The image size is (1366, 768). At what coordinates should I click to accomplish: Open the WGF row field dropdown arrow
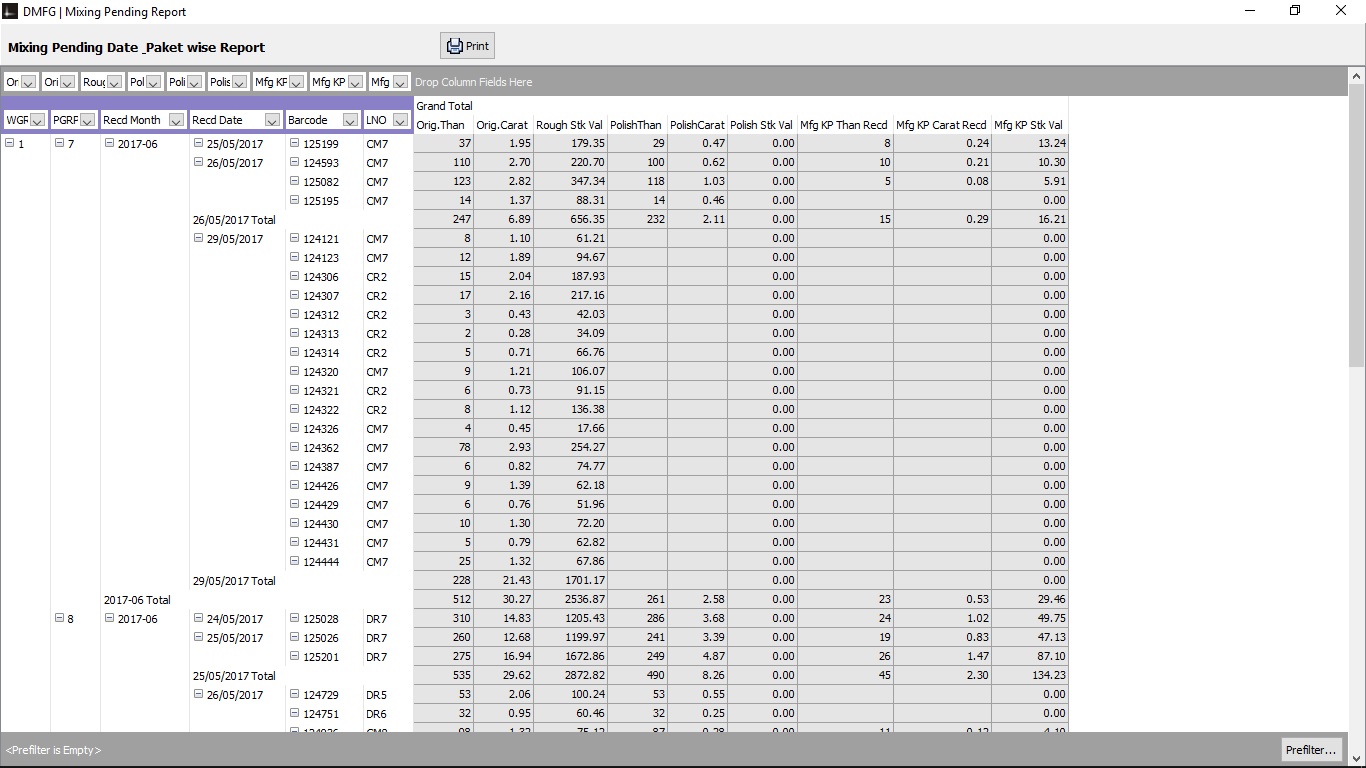coord(38,120)
